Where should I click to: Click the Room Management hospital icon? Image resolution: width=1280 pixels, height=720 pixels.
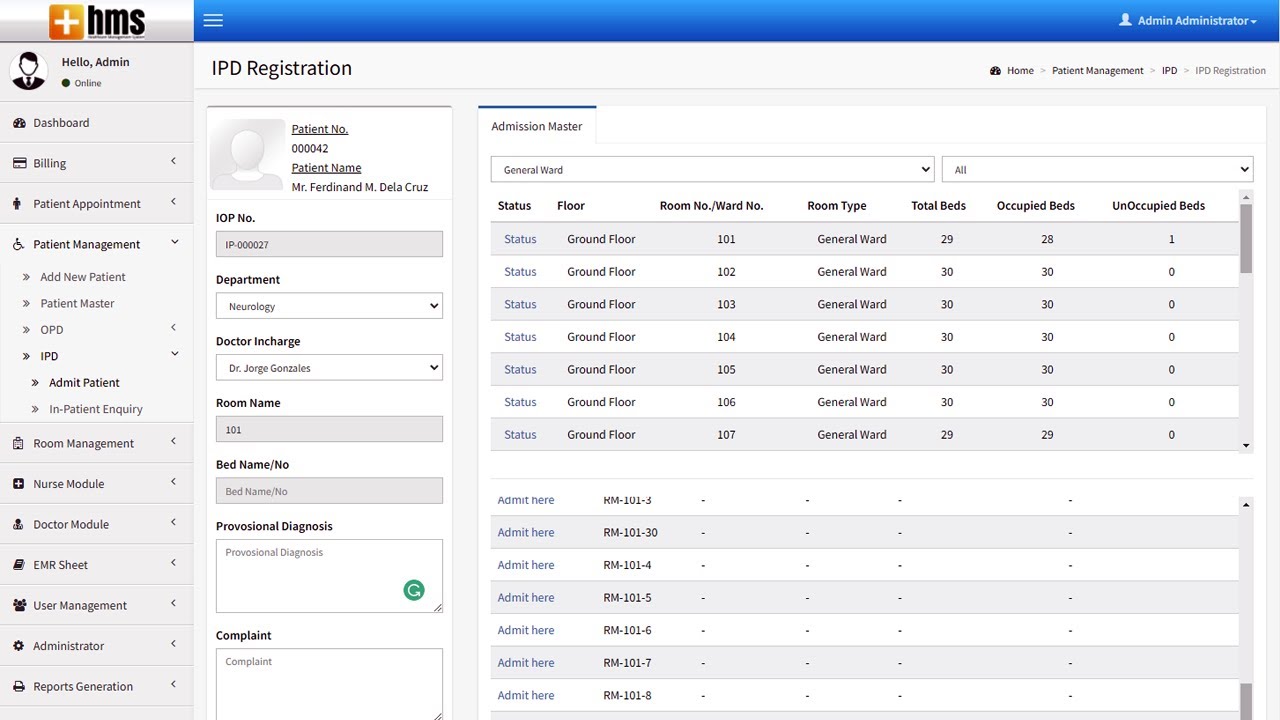[18, 443]
